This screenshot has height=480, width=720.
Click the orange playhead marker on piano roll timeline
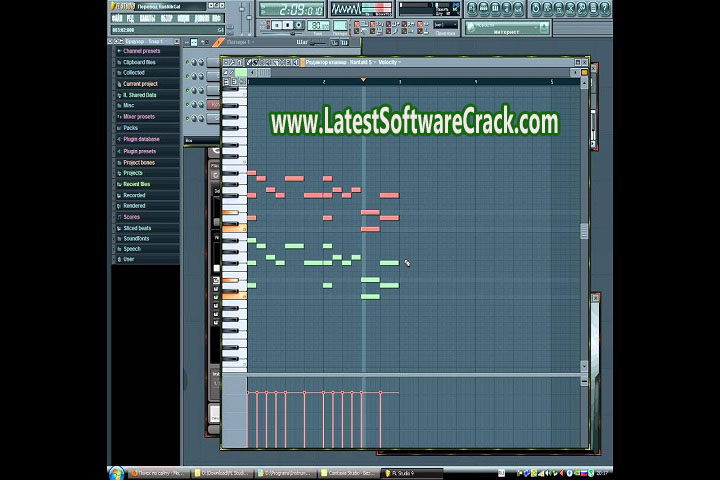363,80
